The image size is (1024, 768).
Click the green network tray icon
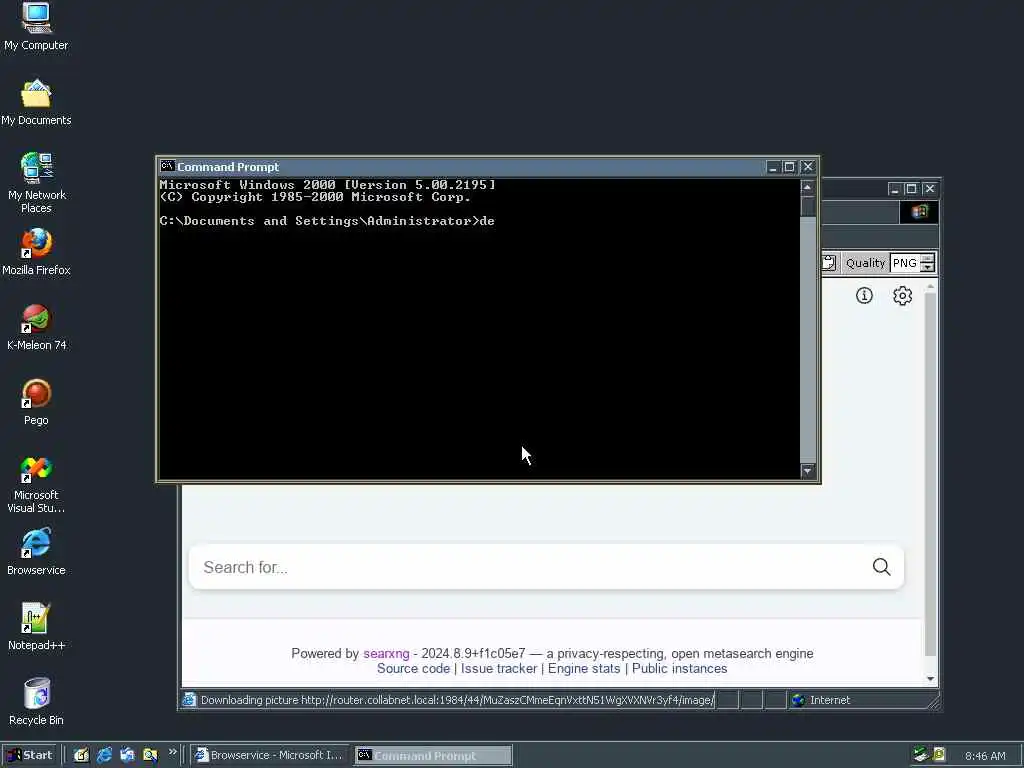pyautogui.click(x=921, y=755)
